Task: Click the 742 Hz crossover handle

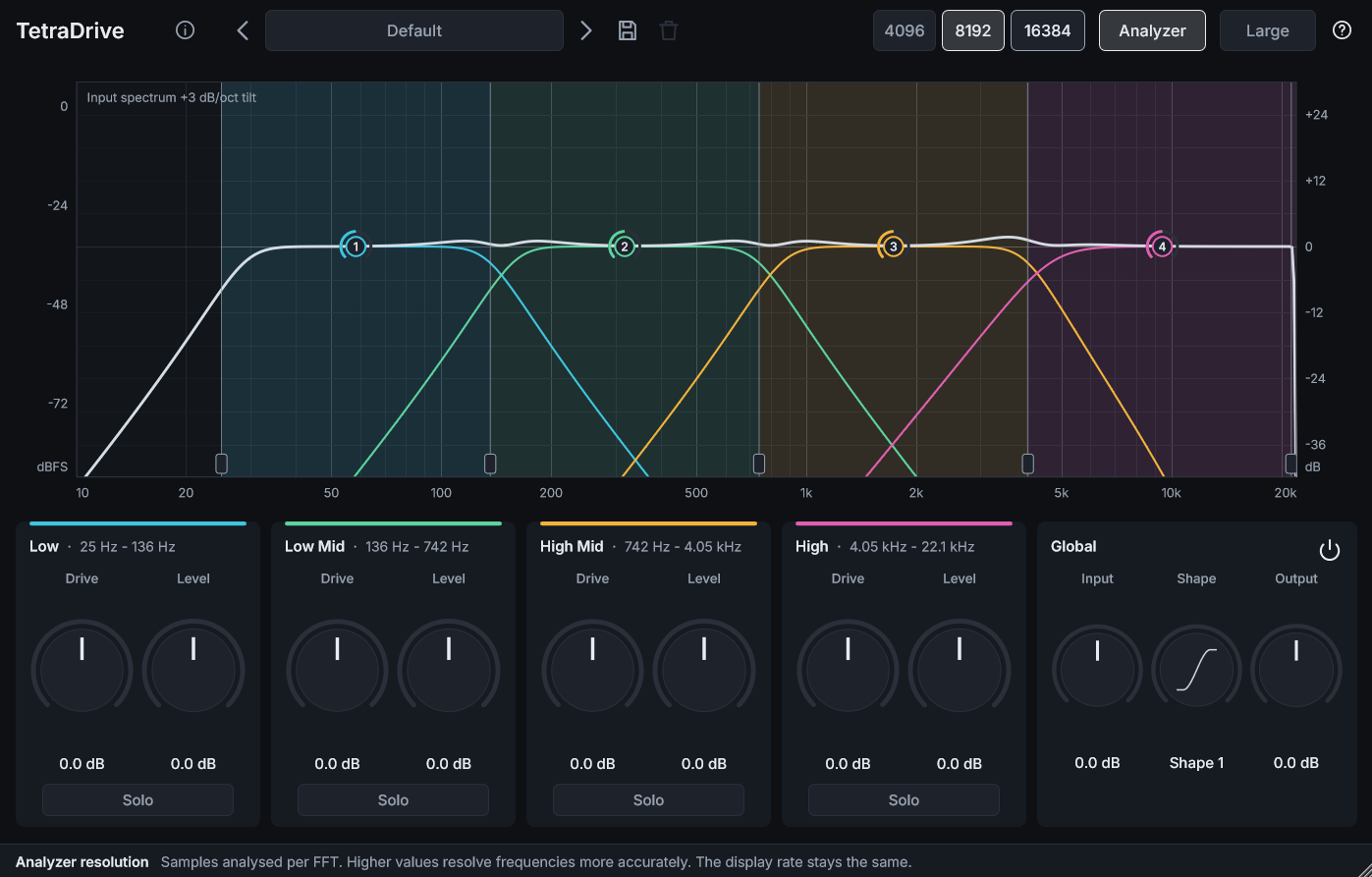Action: pos(759,464)
